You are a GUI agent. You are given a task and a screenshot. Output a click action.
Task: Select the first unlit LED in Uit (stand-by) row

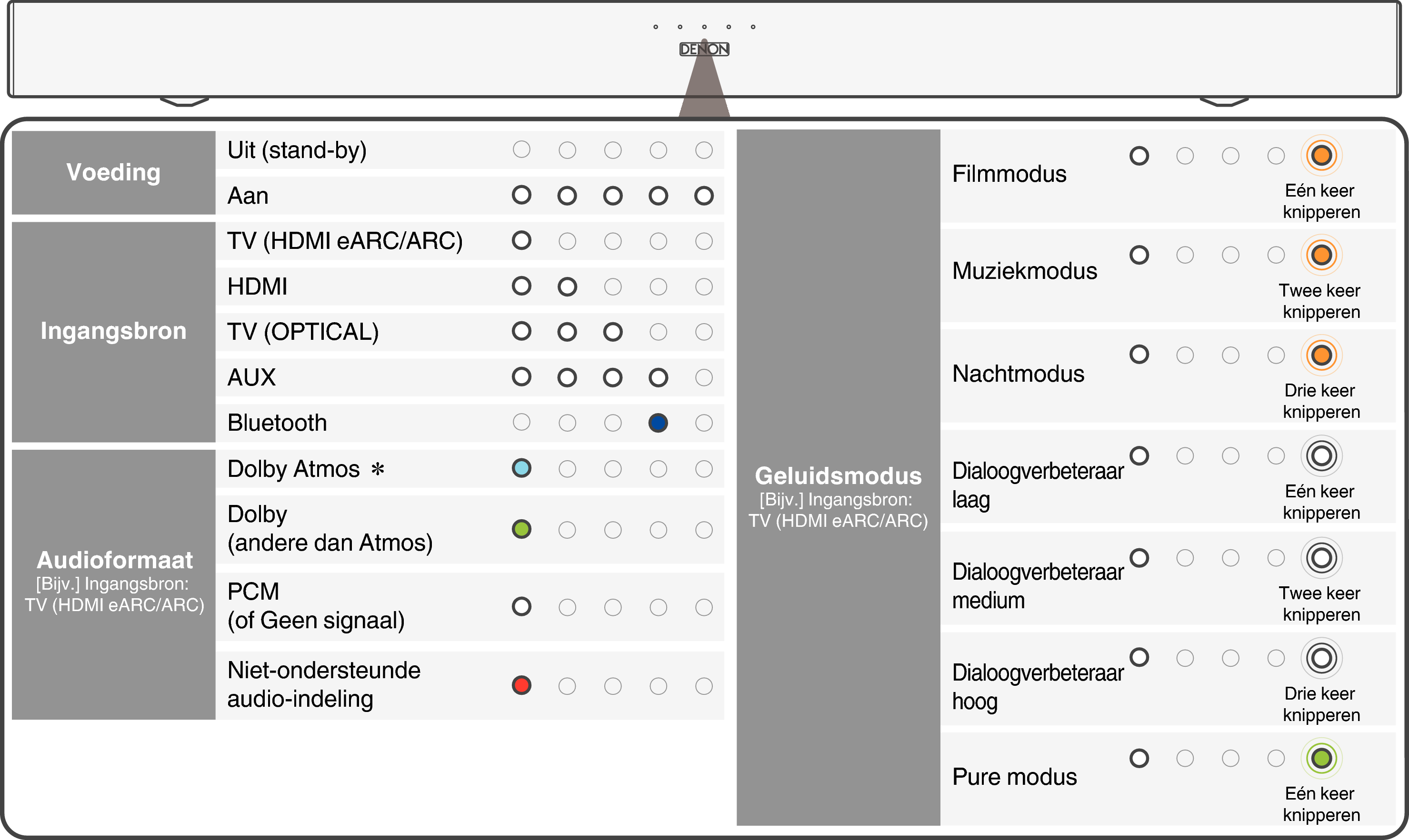point(521,149)
